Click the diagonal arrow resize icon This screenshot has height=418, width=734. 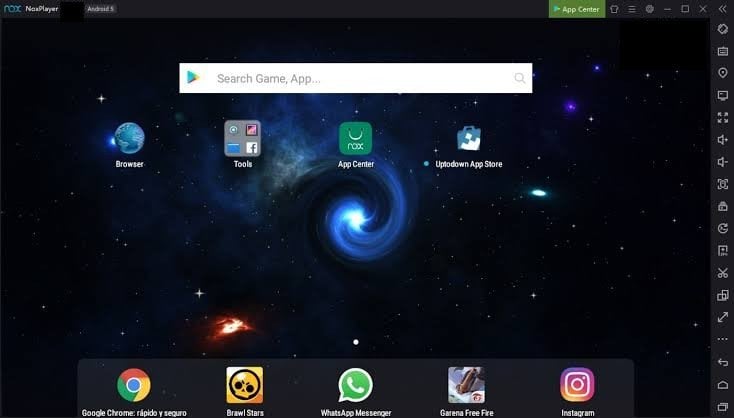click(723, 317)
